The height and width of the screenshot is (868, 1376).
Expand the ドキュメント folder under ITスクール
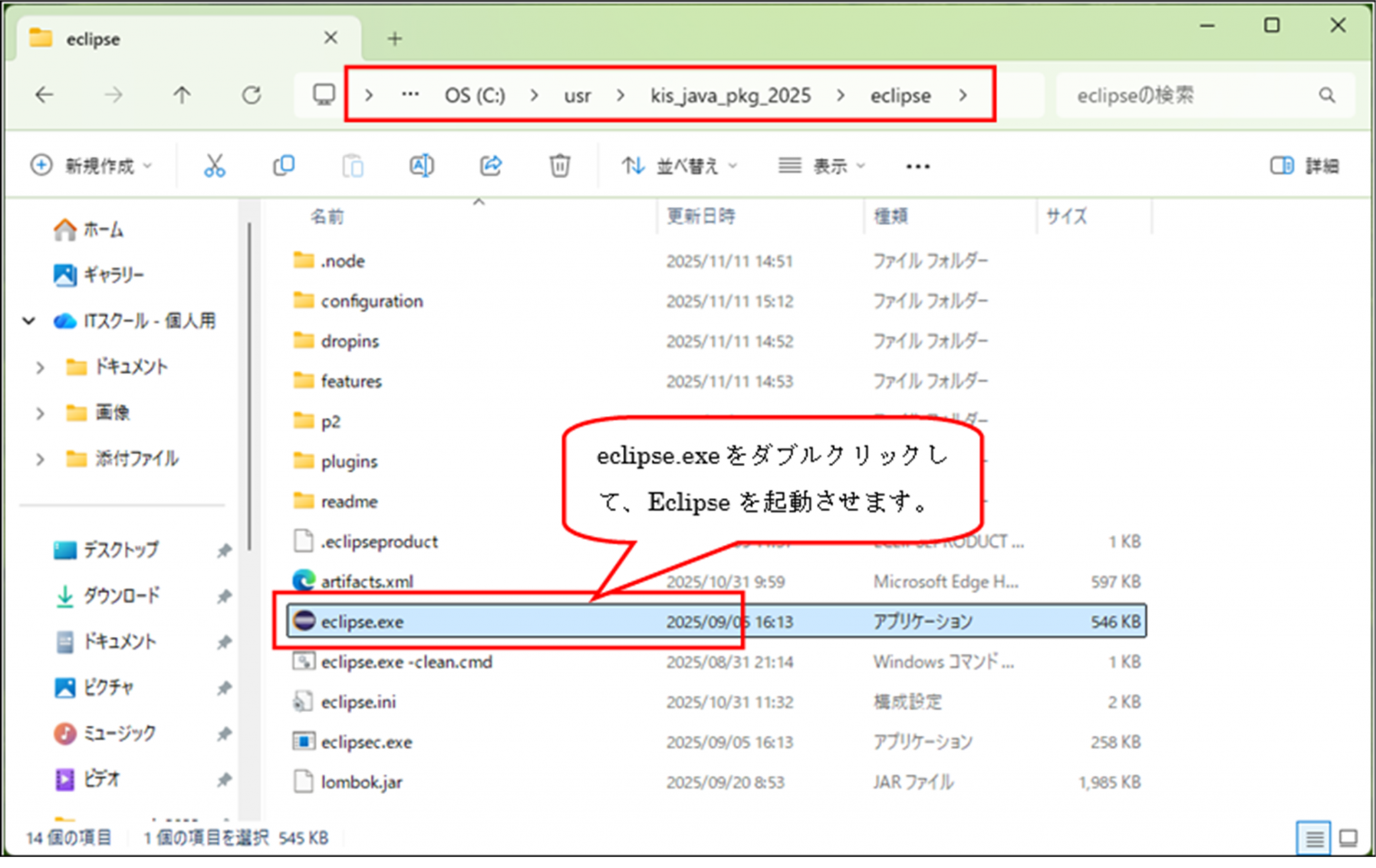pos(40,367)
